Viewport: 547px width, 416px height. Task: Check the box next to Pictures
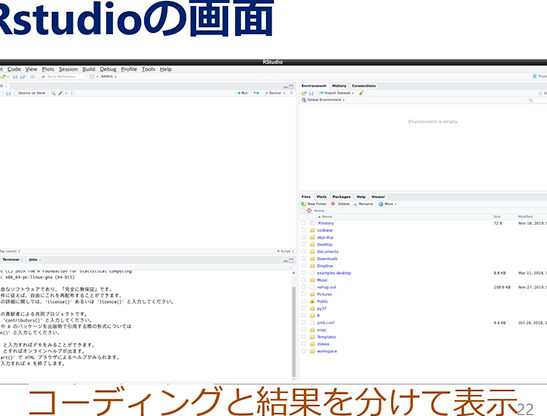pyautogui.click(x=303, y=294)
